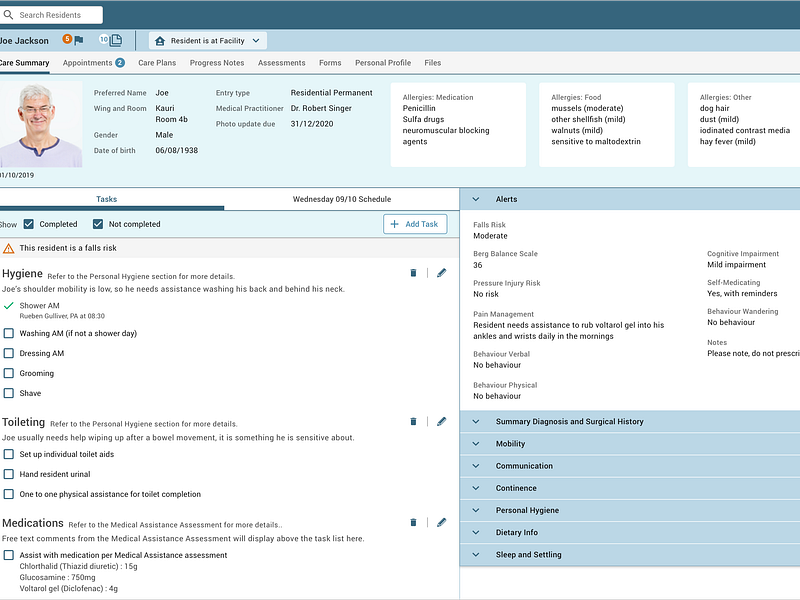Viewport: 800px width, 600px height.
Task: Click 'Glucosamine : 750mg' medication line
Action: [57, 577]
